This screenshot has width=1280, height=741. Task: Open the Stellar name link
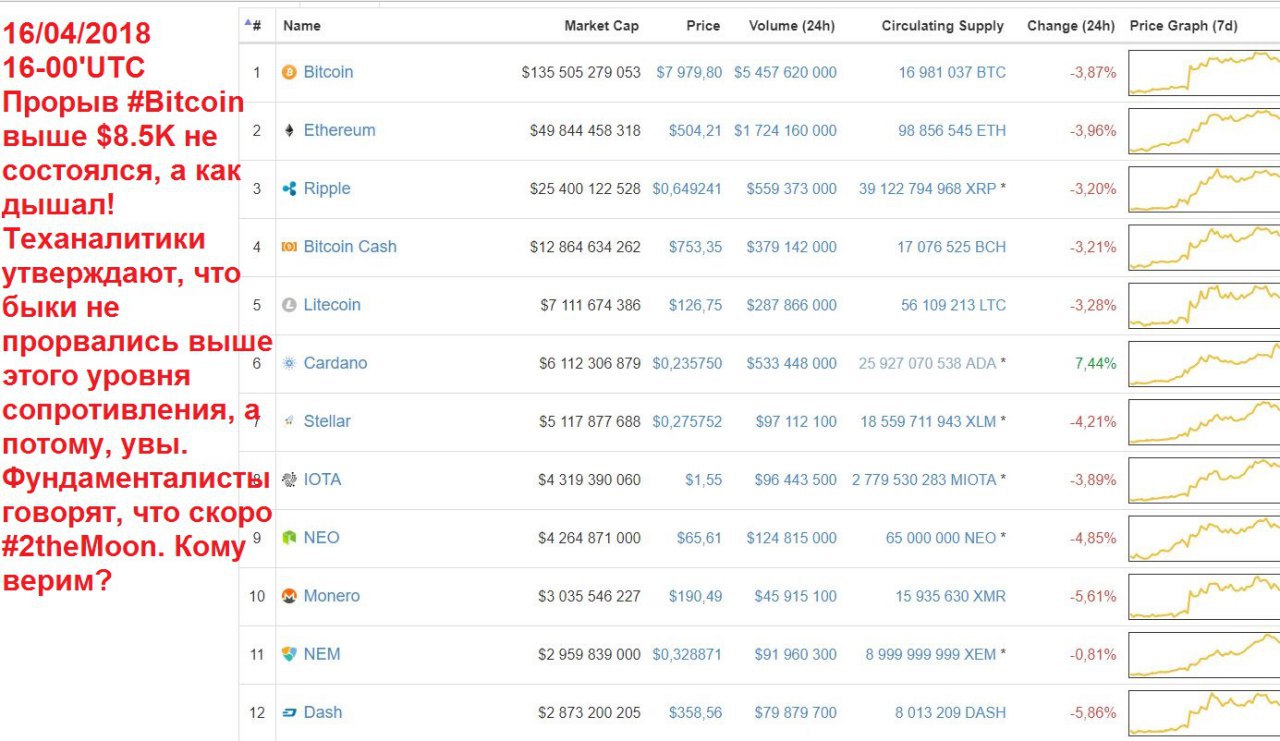point(327,421)
